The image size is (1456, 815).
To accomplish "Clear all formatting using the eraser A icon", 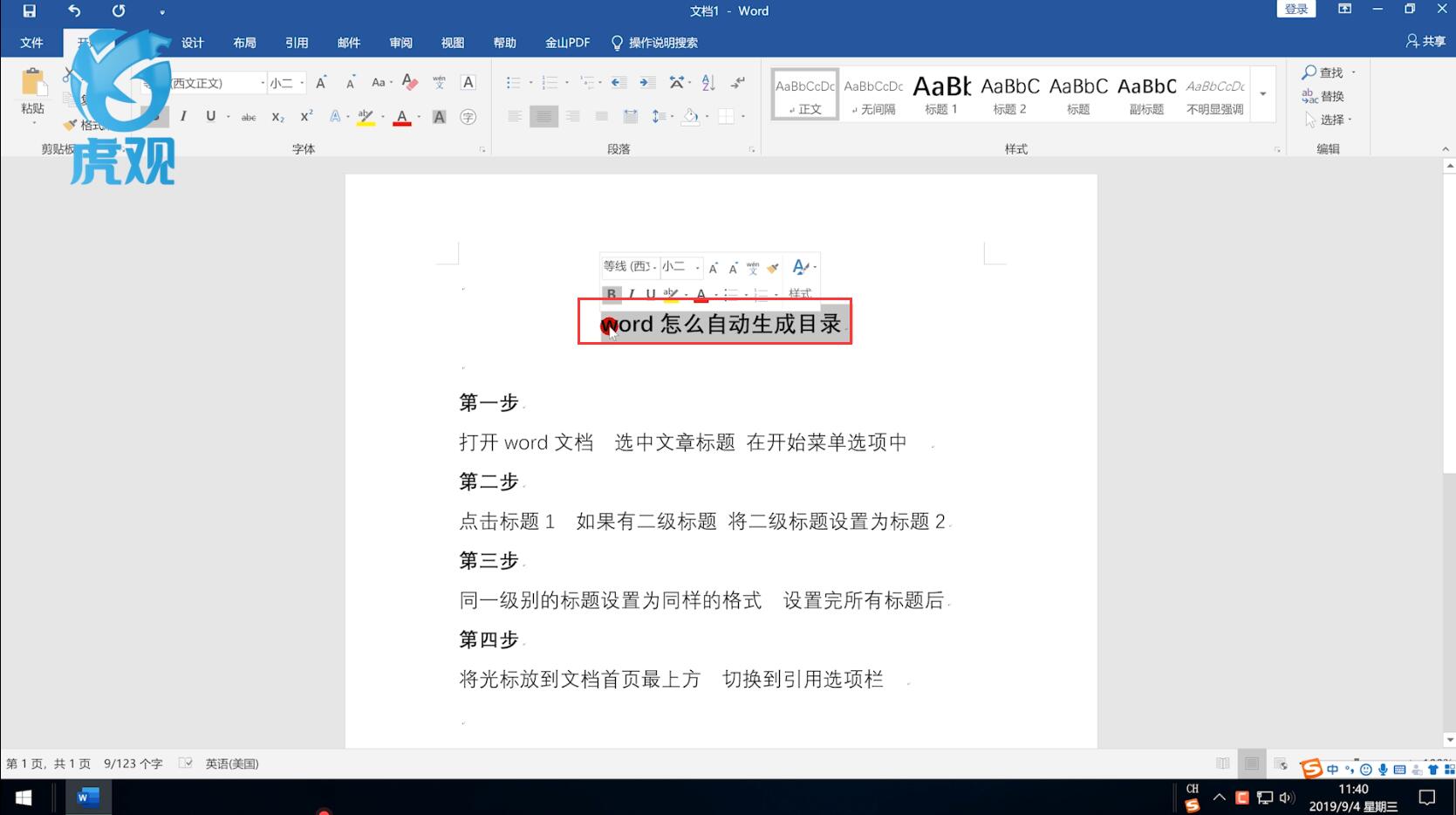I will click(x=410, y=83).
